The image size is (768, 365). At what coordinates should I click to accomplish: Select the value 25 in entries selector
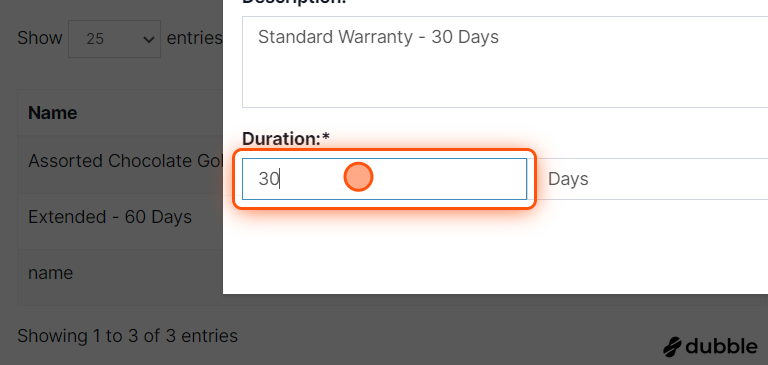[95, 39]
